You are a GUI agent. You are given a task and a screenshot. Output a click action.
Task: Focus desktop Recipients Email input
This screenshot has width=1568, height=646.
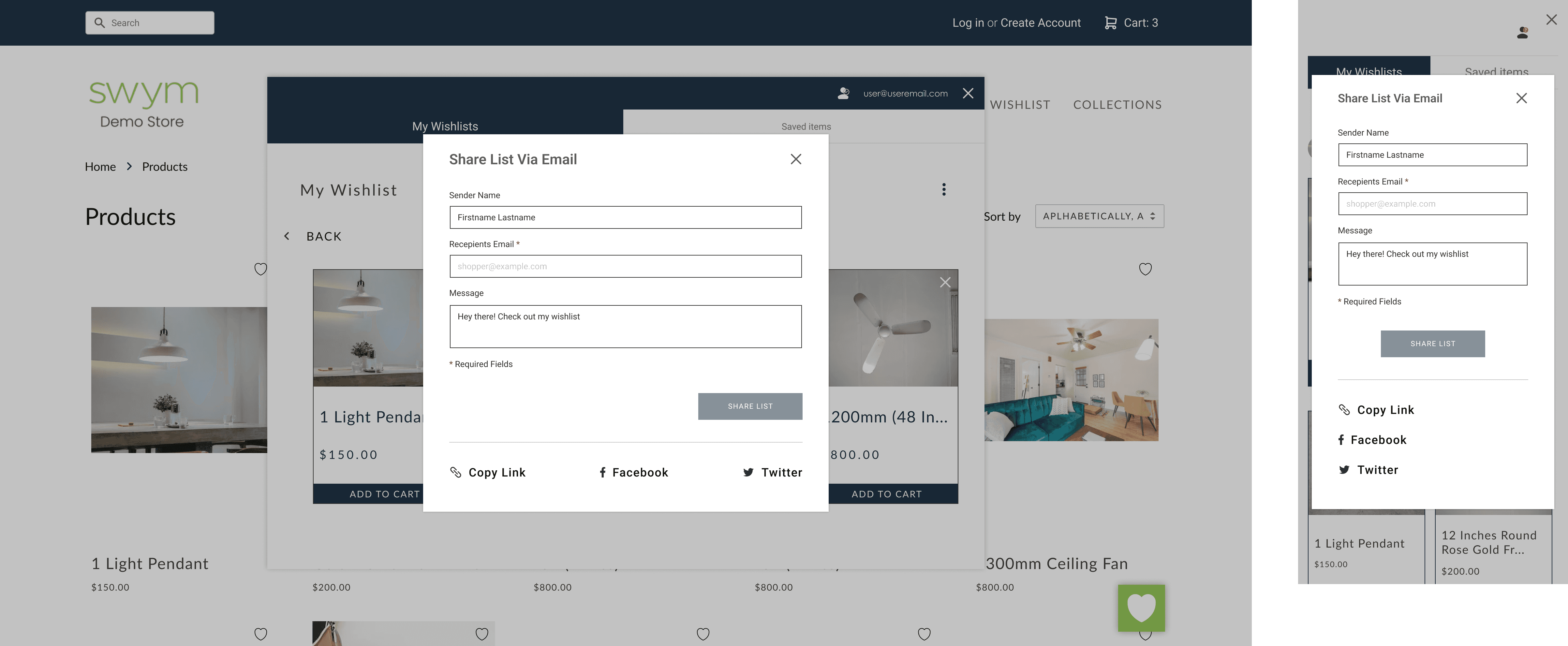[625, 266]
